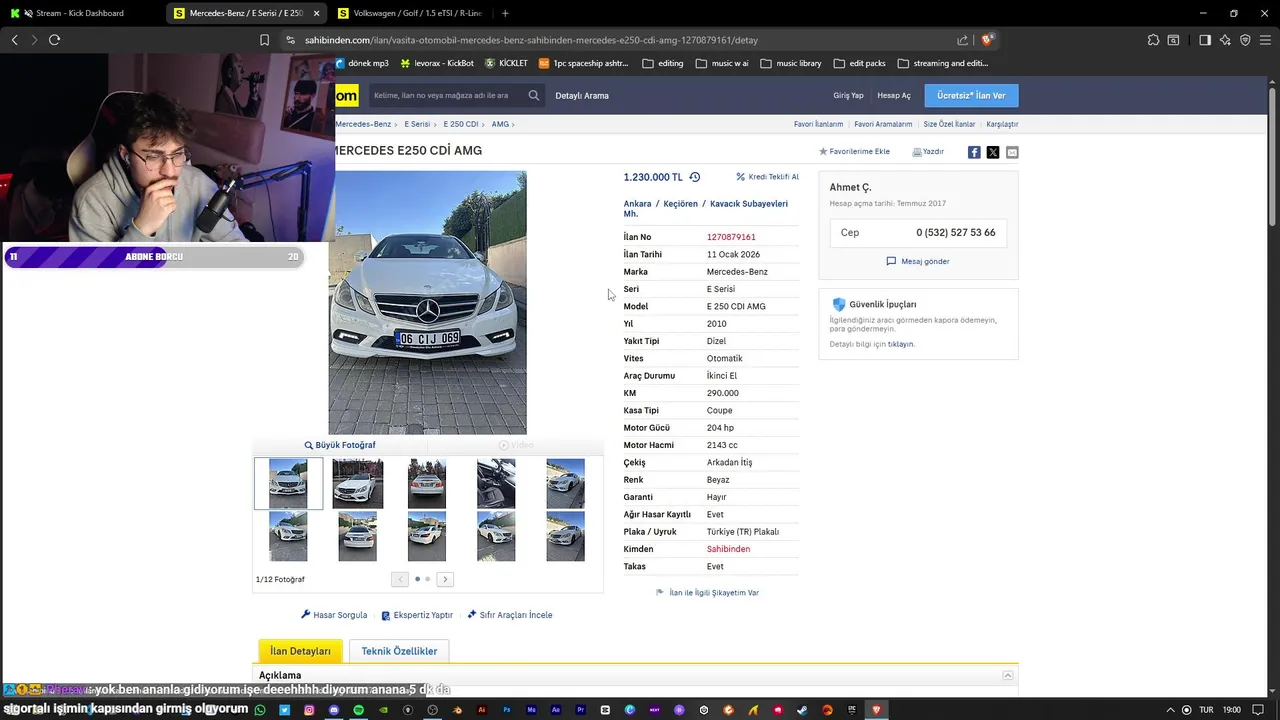Open Ekspertiz Yaptır link
Screen dimensions: 1280x720
point(417,615)
